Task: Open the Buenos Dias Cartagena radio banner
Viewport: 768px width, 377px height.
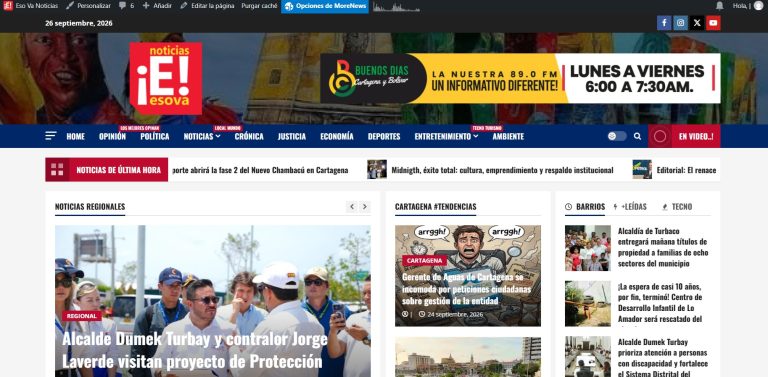Action: click(x=520, y=78)
